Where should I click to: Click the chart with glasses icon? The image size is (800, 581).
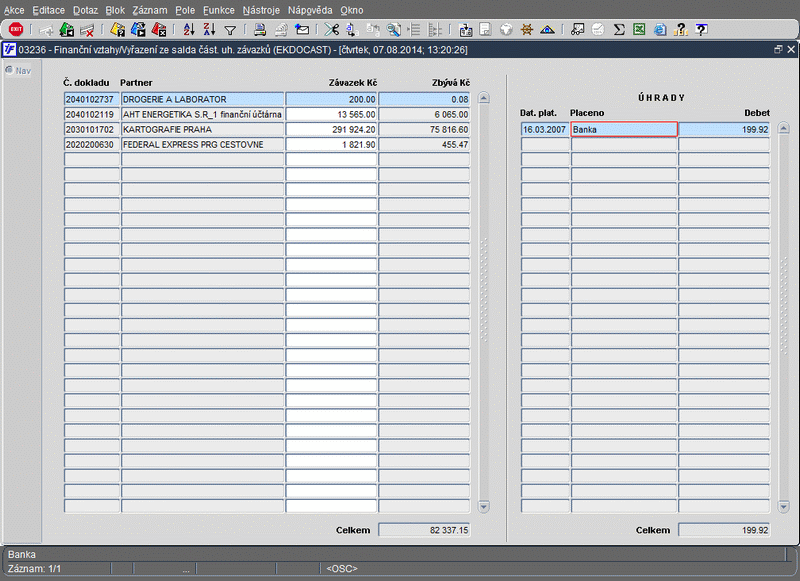(x=577, y=30)
